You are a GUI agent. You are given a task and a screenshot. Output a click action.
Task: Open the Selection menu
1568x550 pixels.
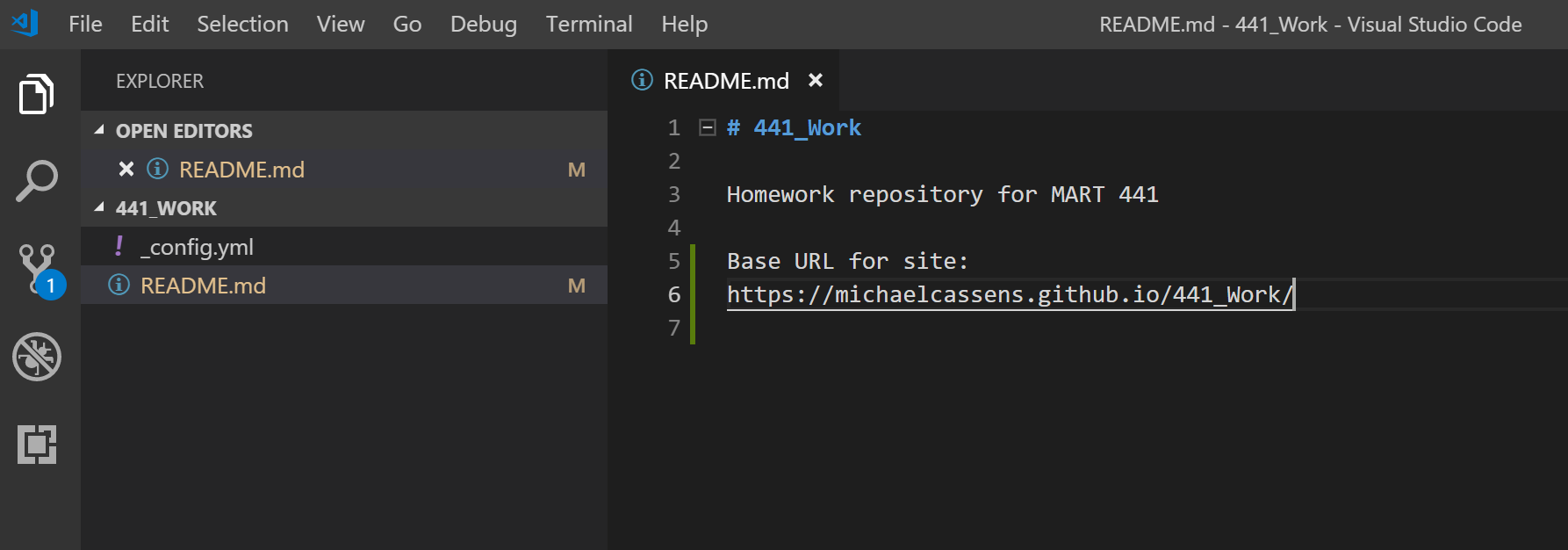click(x=242, y=24)
